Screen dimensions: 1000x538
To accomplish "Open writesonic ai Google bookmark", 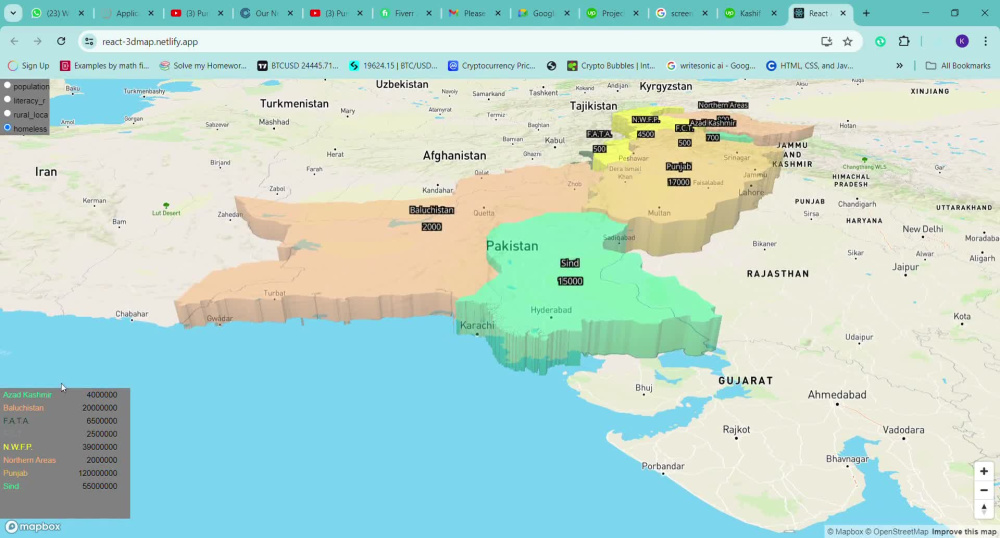I will pos(711,66).
